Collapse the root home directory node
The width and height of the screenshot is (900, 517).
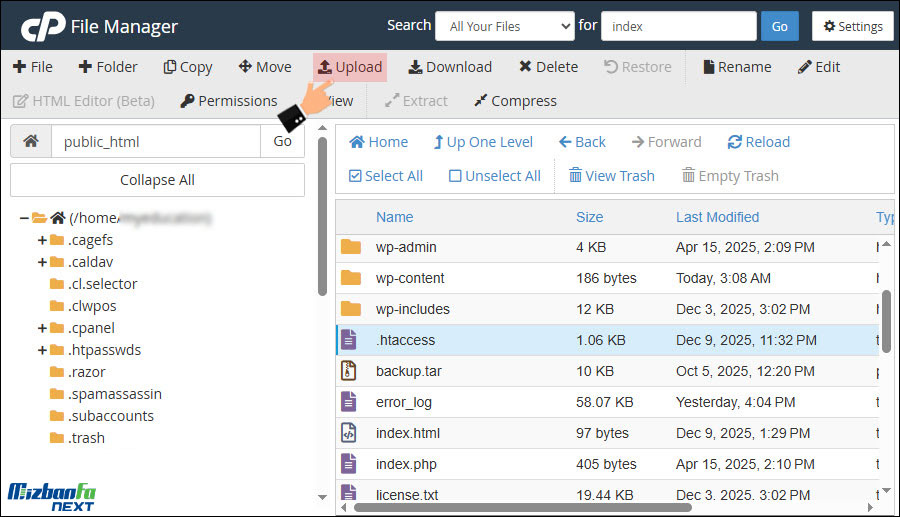(23, 218)
